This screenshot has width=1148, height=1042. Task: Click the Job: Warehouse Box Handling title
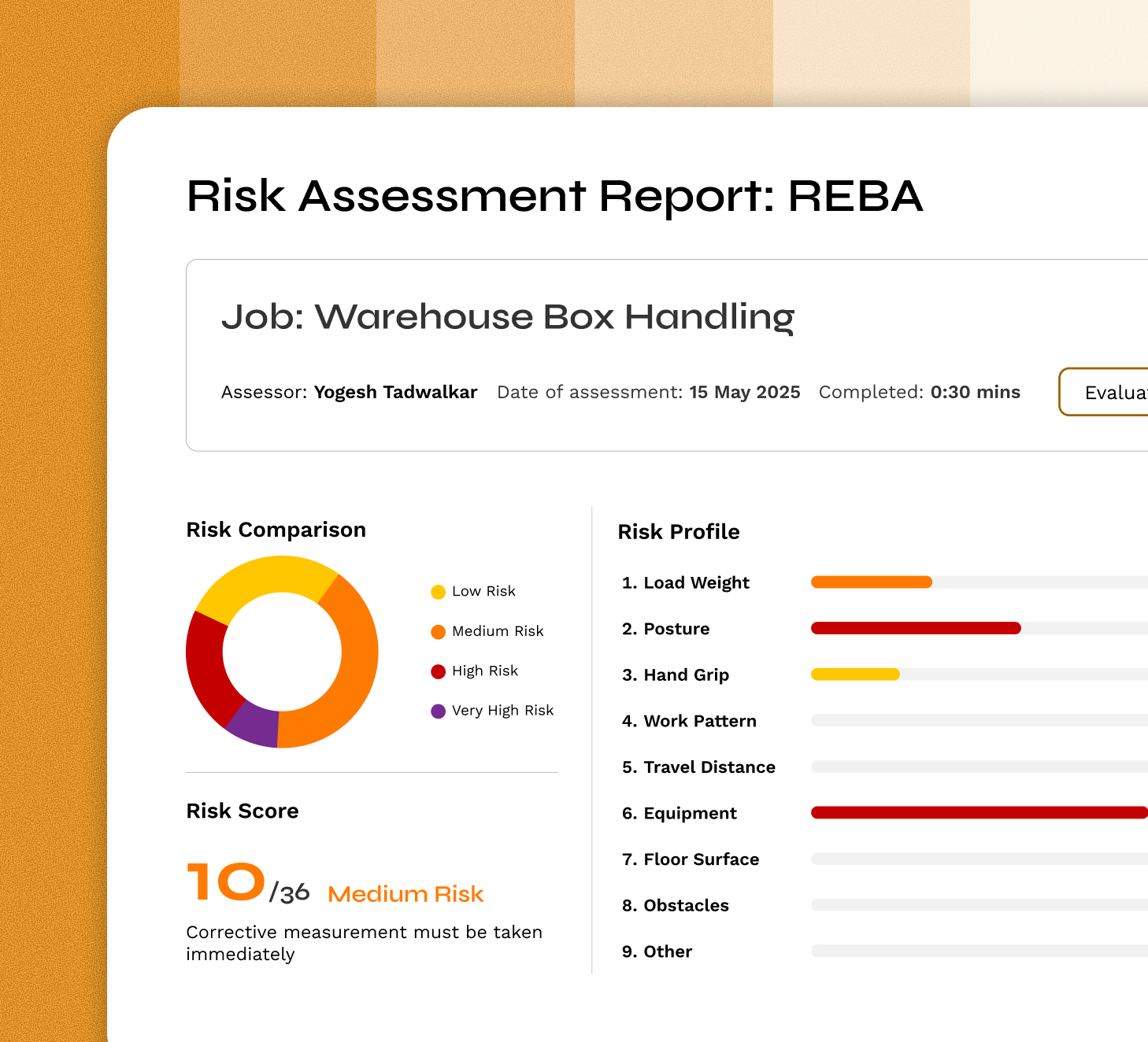point(508,317)
